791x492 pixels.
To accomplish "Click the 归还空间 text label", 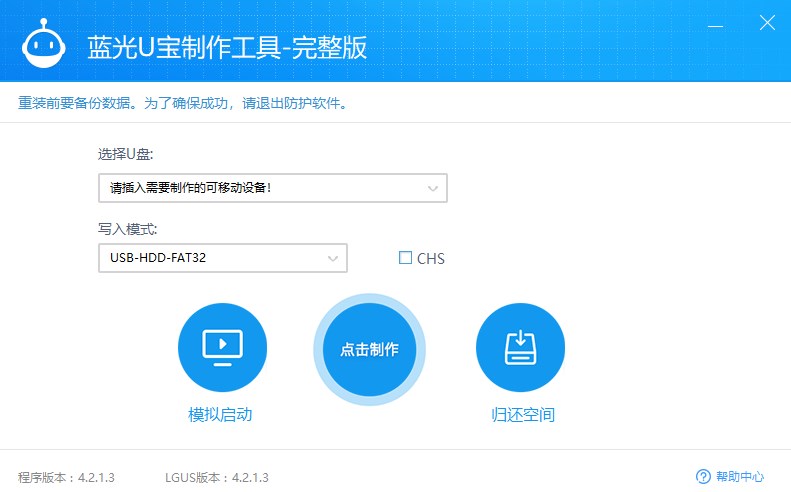I will [x=522, y=415].
